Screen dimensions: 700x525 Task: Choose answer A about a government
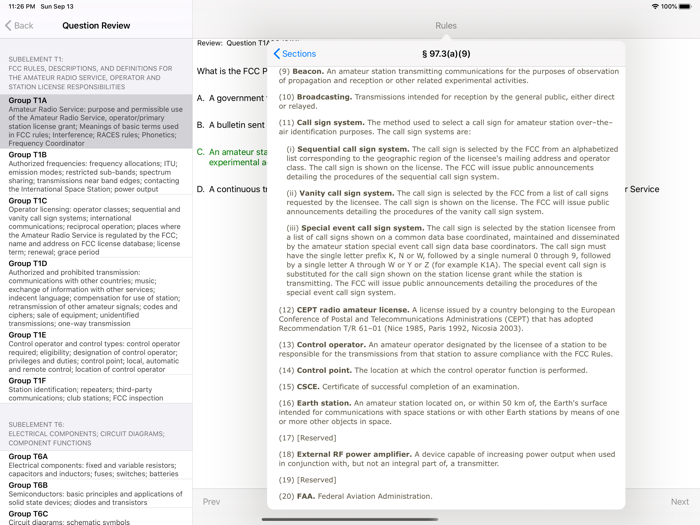232,98
